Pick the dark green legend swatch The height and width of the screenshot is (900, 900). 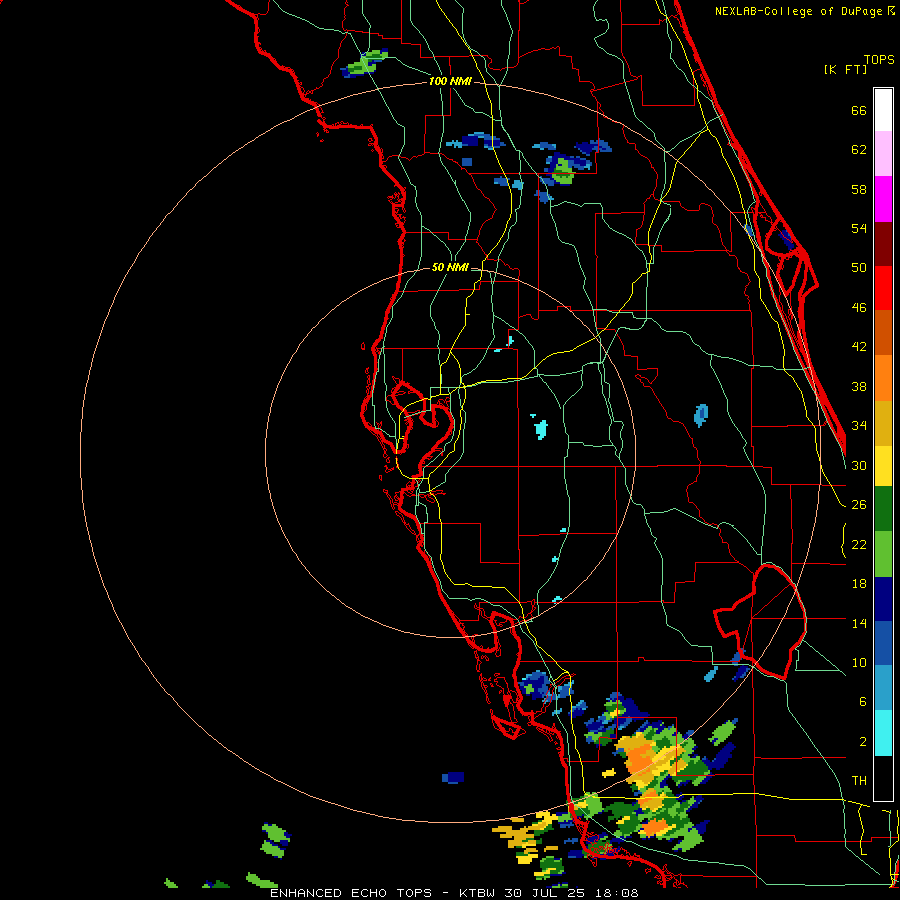point(883,509)
